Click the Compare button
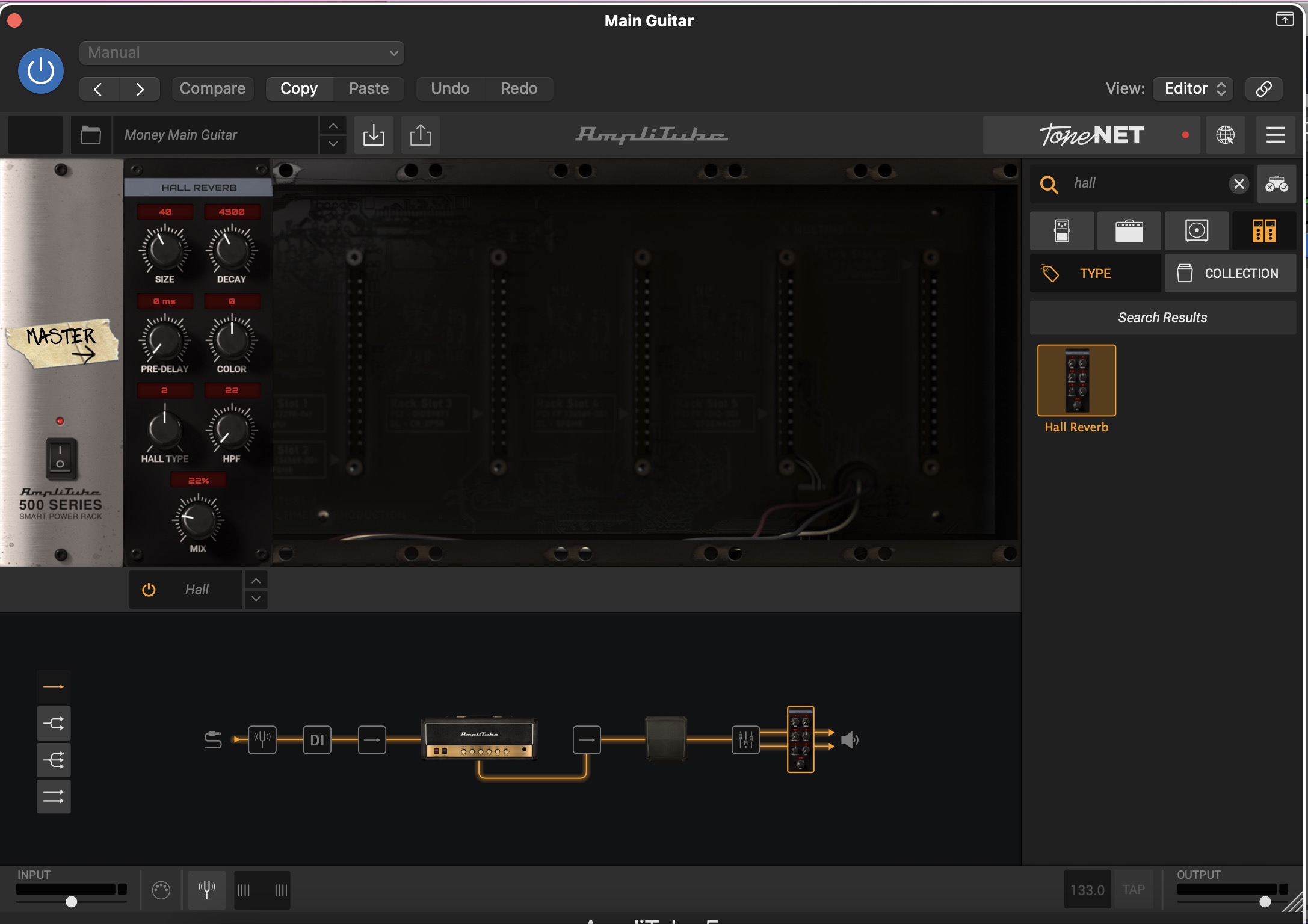This screenshot has width=1308, height=924. [212, 88]
